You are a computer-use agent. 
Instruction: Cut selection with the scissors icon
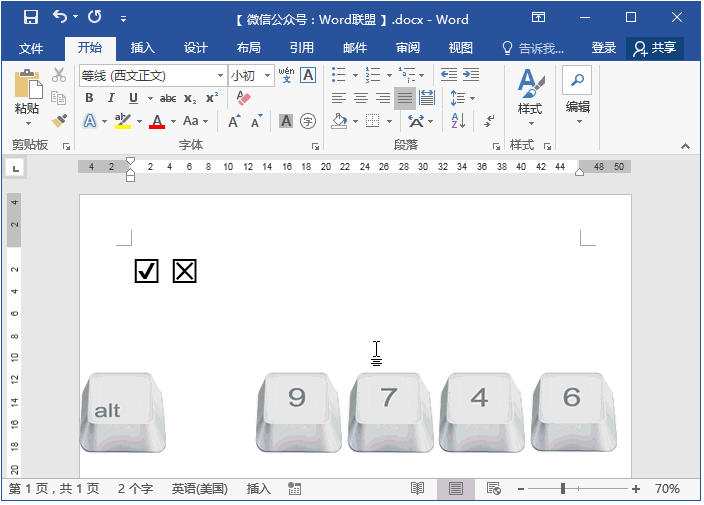58,75
